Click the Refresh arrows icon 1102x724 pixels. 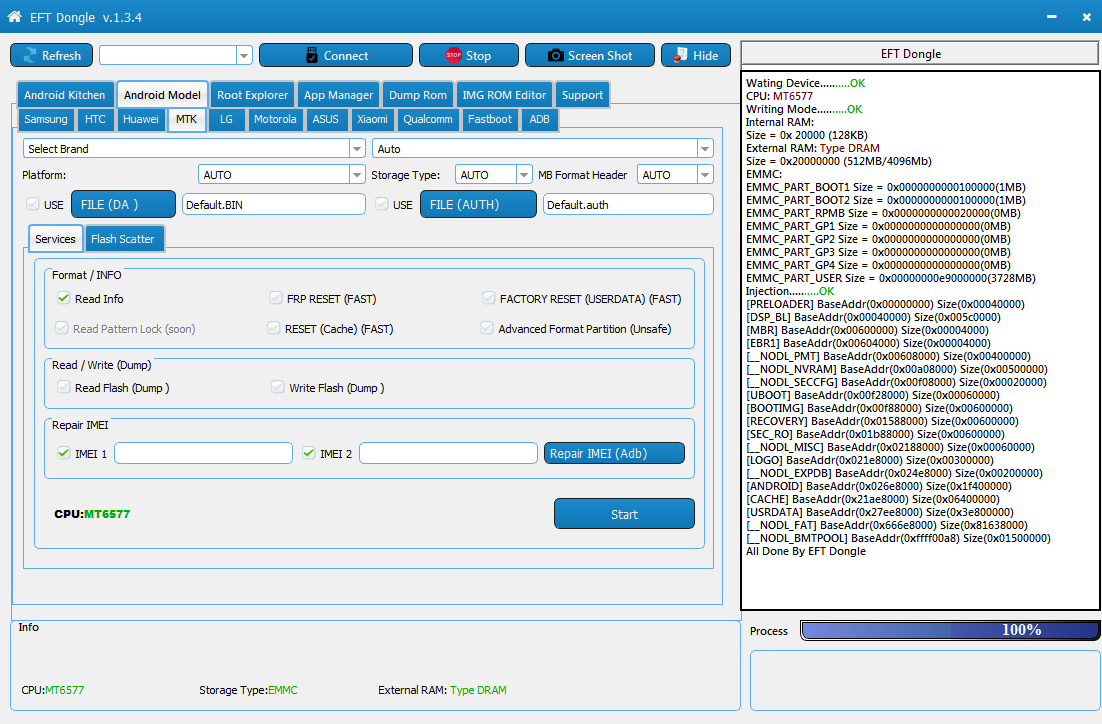coord(30,56)
